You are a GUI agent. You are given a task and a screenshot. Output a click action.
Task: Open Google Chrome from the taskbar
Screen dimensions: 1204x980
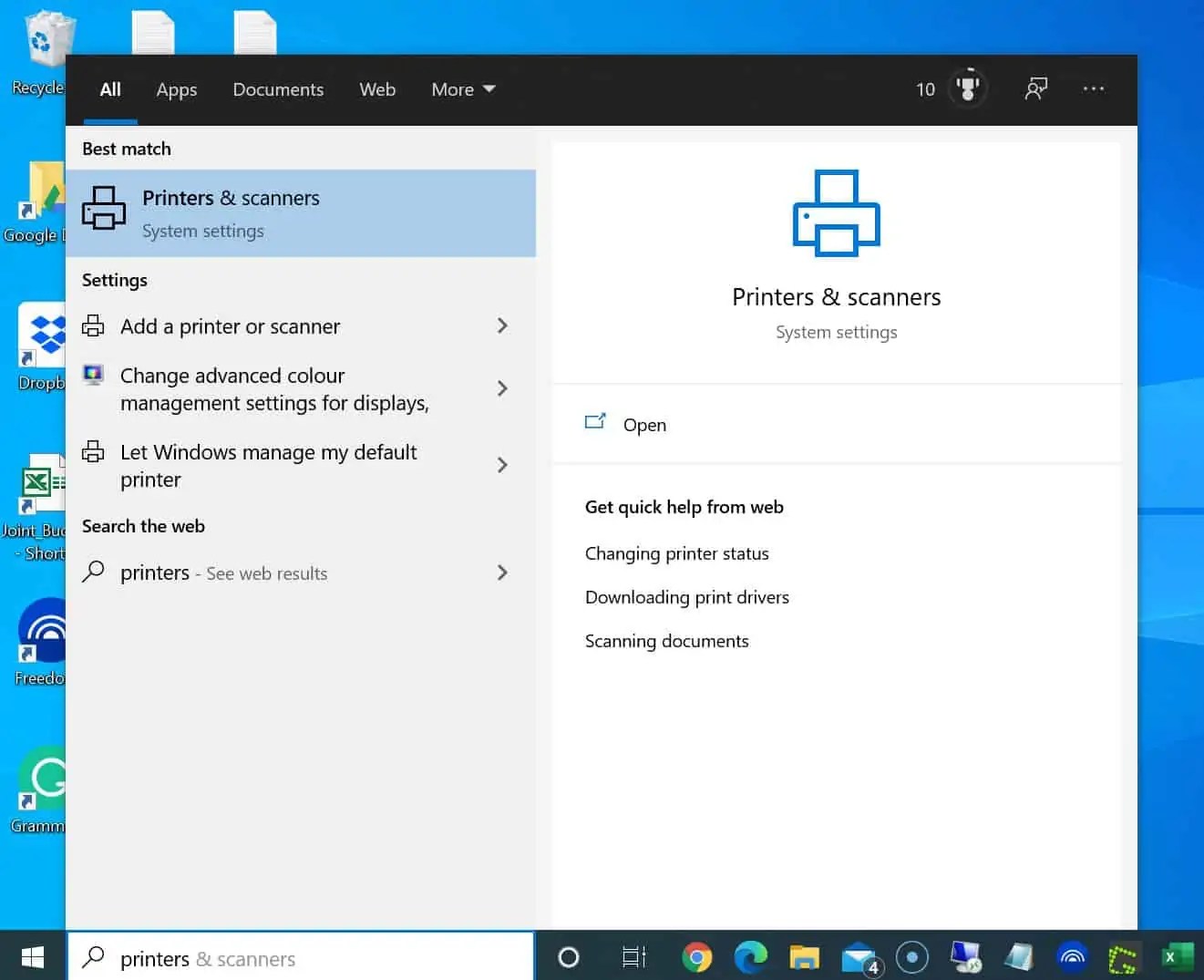[x=697, y=957]
